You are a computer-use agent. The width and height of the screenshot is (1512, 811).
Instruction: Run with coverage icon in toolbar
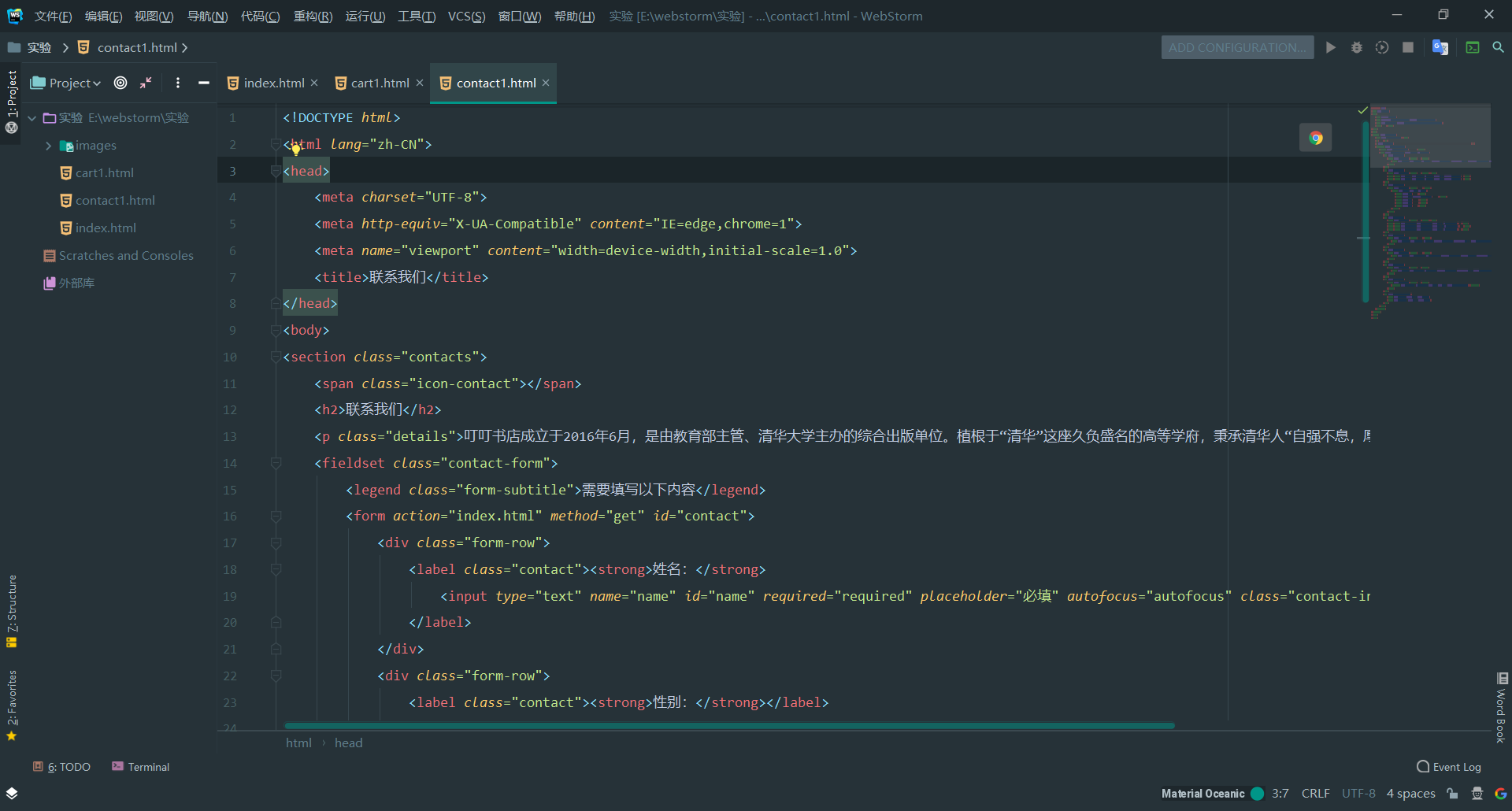pos(1382,47)
